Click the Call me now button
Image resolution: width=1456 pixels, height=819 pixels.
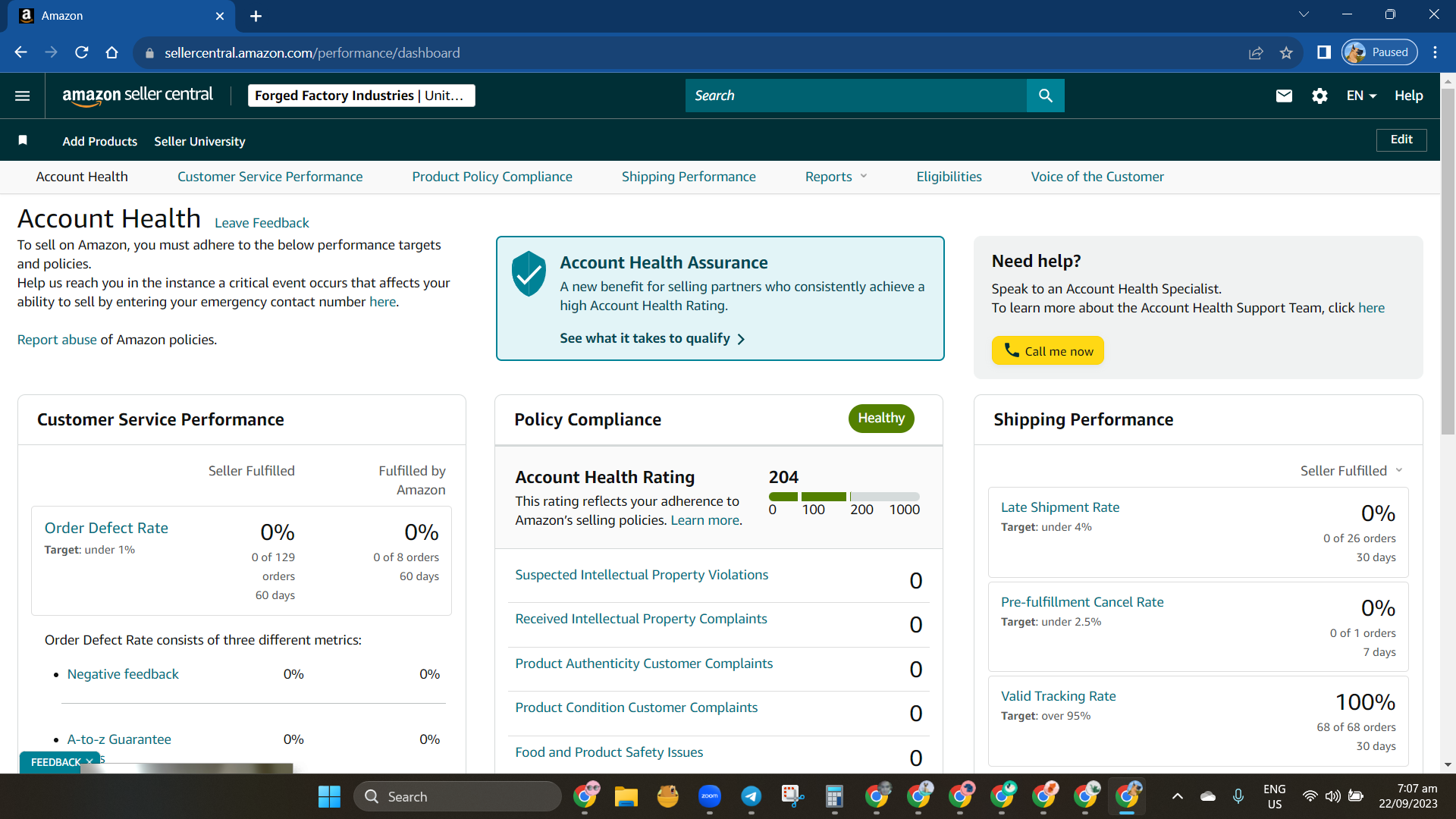click(x=1047, y=350)
